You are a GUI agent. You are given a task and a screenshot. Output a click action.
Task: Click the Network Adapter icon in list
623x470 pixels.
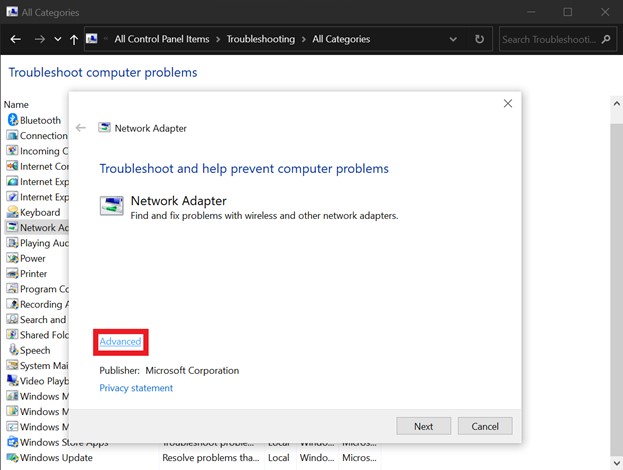(x=13, y=227)
